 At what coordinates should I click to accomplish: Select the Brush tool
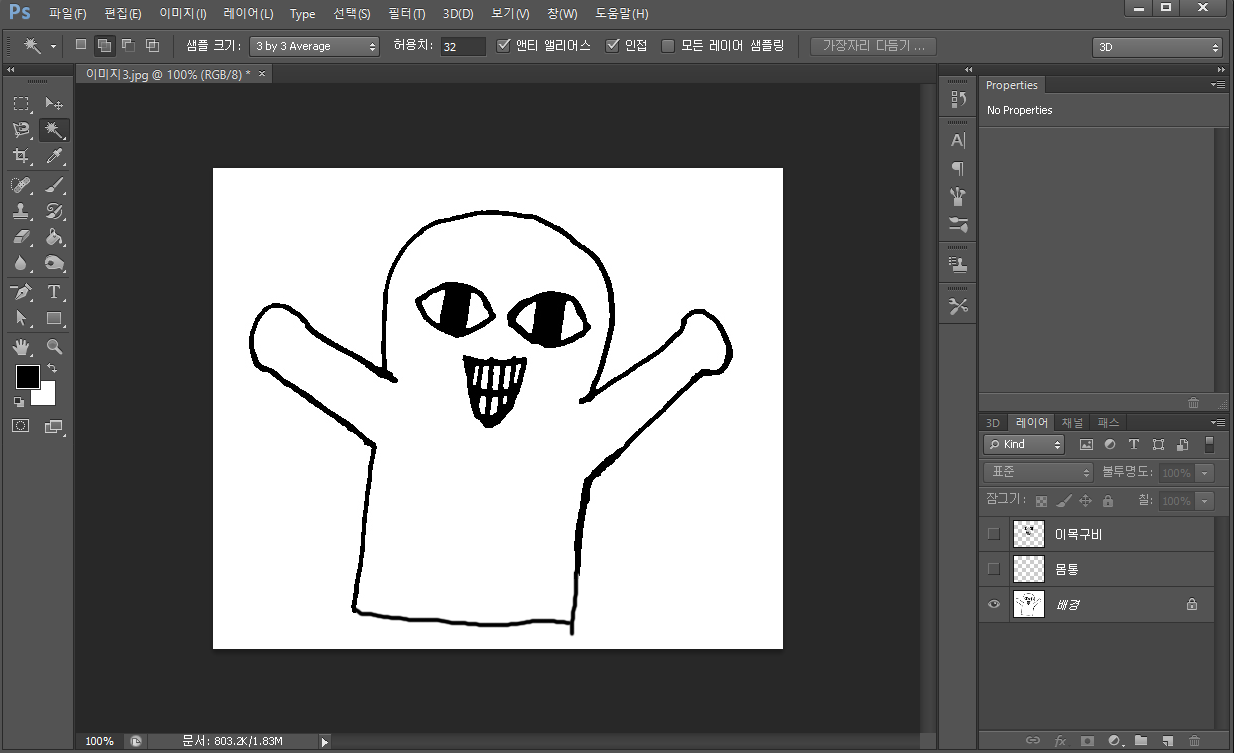pyautogui.click(x=54, y=185)
